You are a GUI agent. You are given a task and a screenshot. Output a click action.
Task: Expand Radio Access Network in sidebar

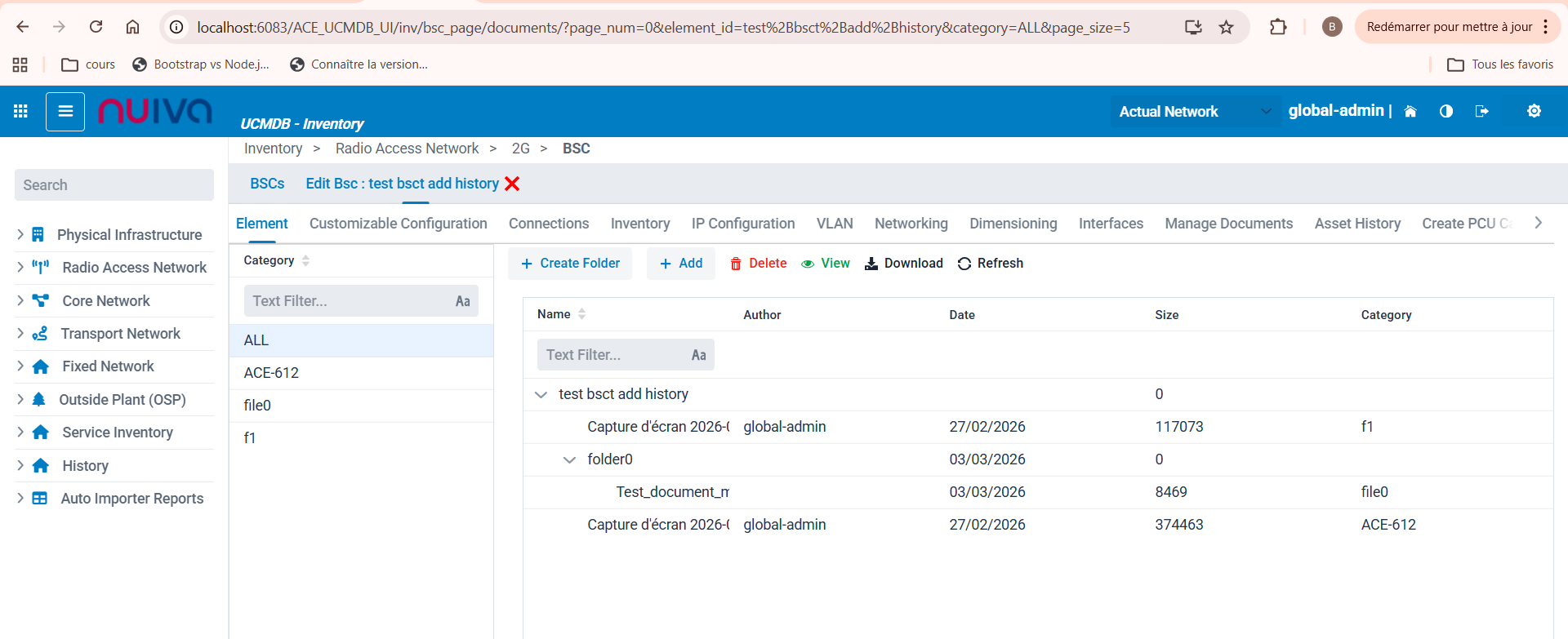pyautogui.click(x=20, y=268)
